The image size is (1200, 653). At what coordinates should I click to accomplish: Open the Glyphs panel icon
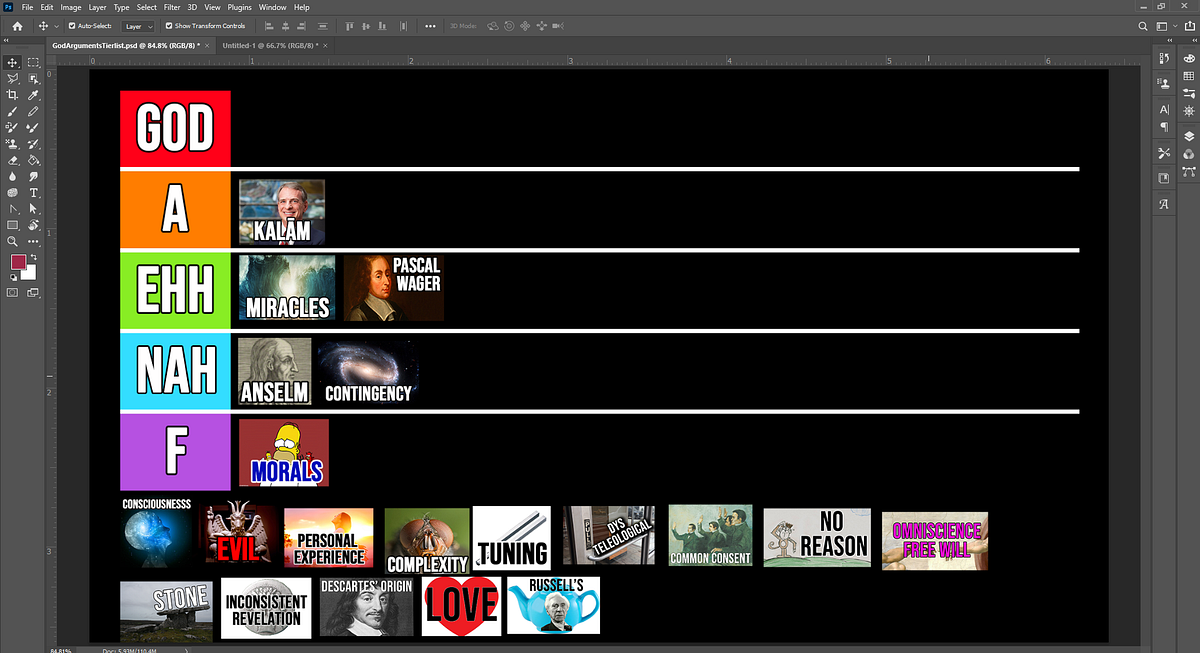[1164, 202]
